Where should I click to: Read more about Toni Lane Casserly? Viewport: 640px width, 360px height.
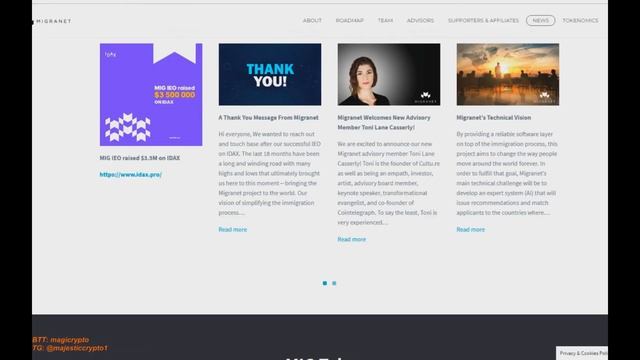click(x=351, y=239)
